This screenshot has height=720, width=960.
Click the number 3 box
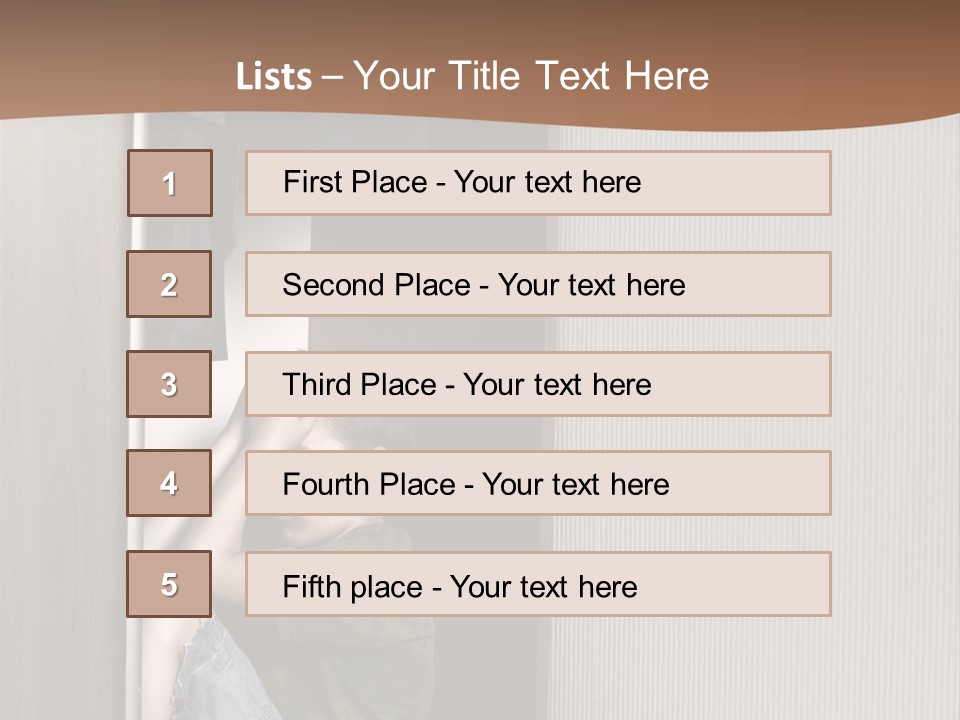[169, 384]
